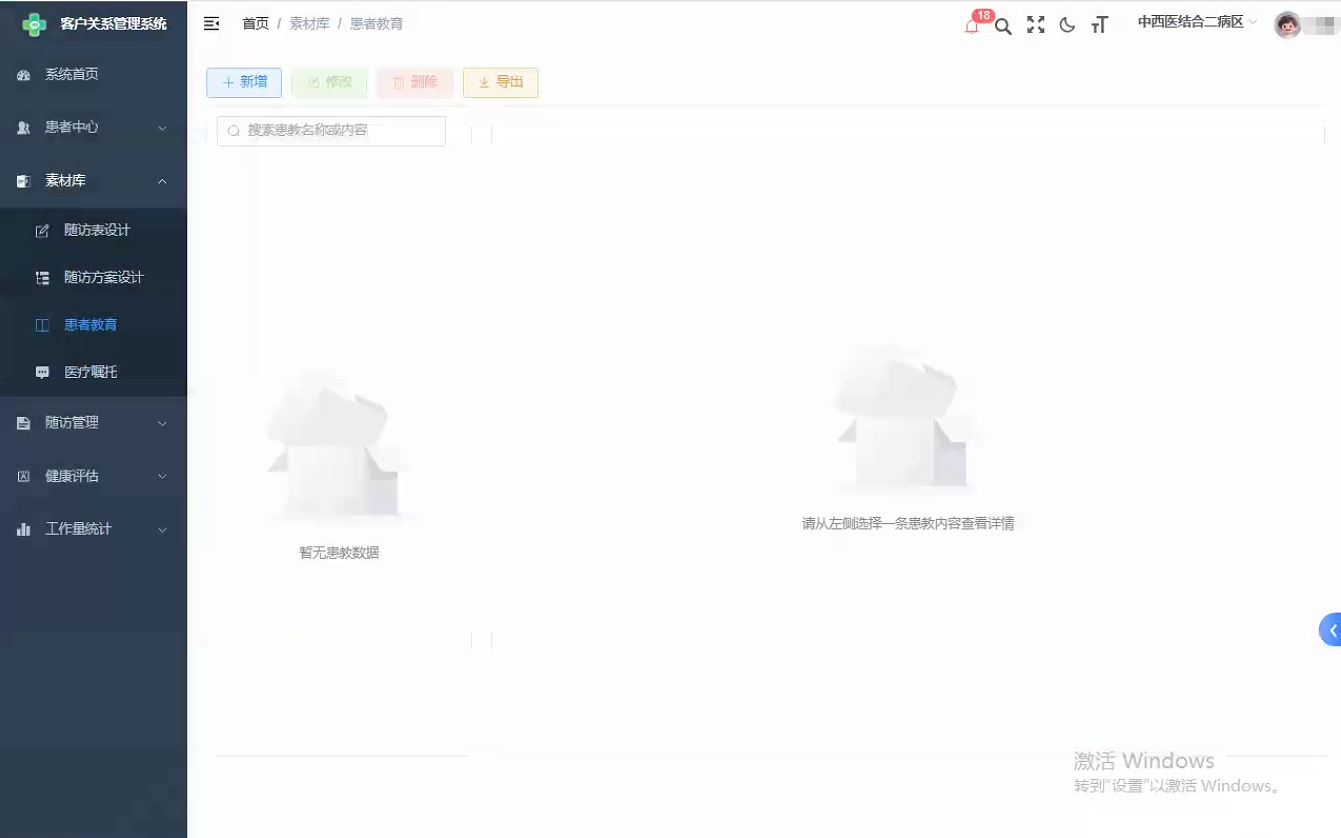Open the user avatar at top right
Image resolution: width=1341 pixels, height=838 pixels.
click(1290, 23)
